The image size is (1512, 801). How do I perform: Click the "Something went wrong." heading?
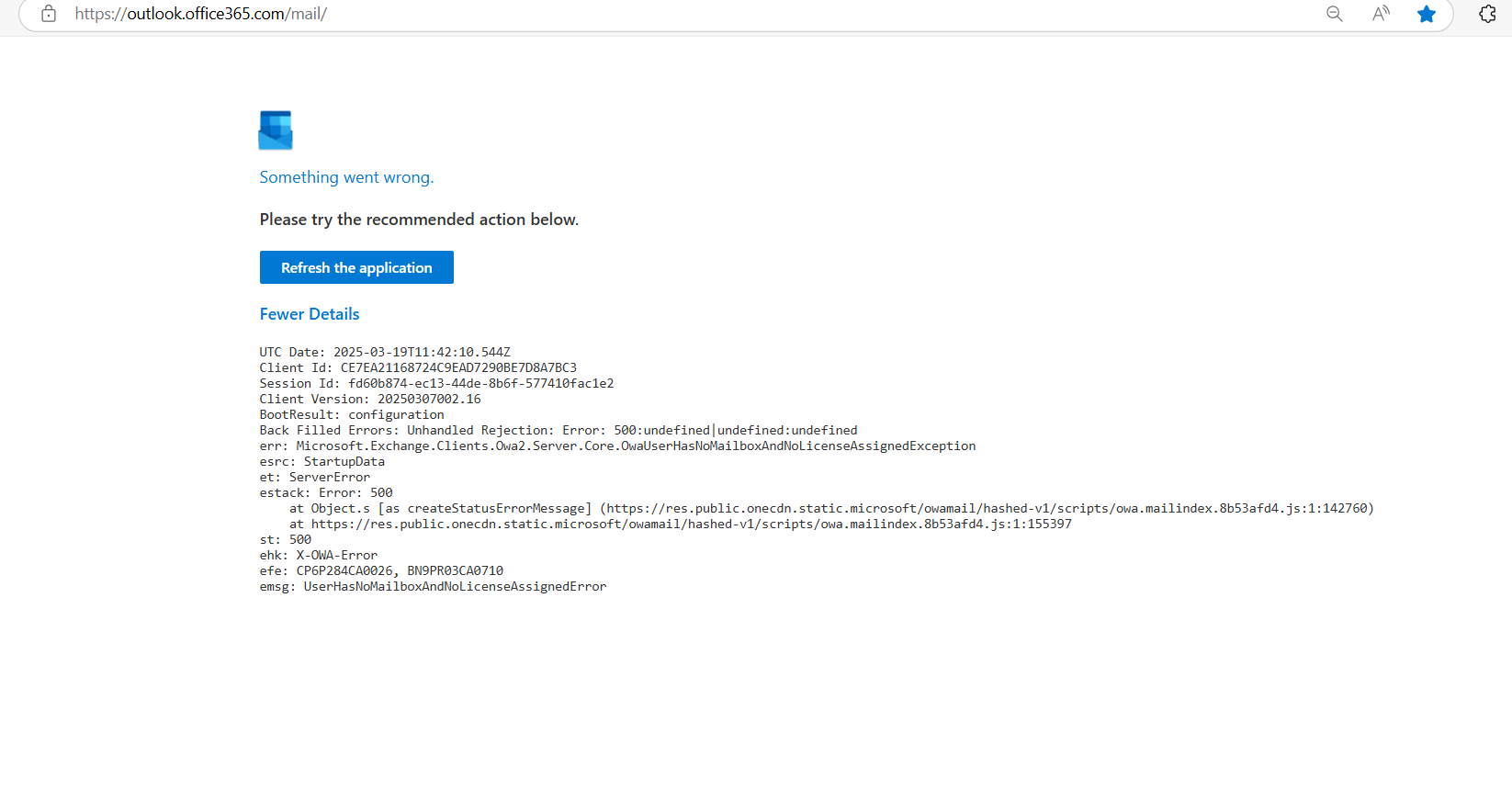pos(346,177)
